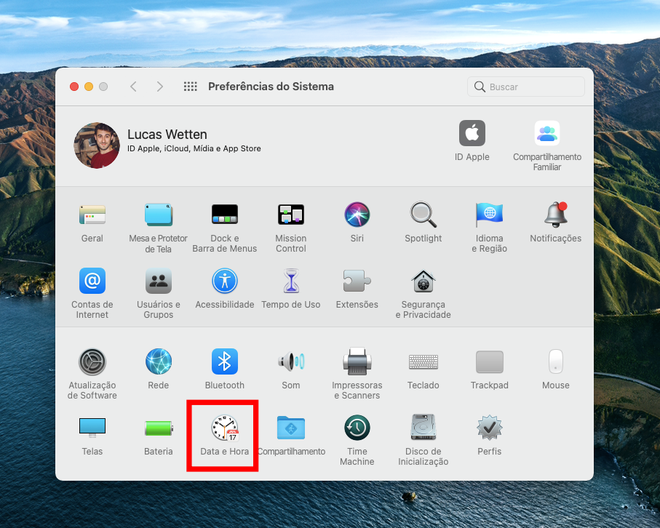
Task: Show all preferences via grid button
Action: coord(190,87)
